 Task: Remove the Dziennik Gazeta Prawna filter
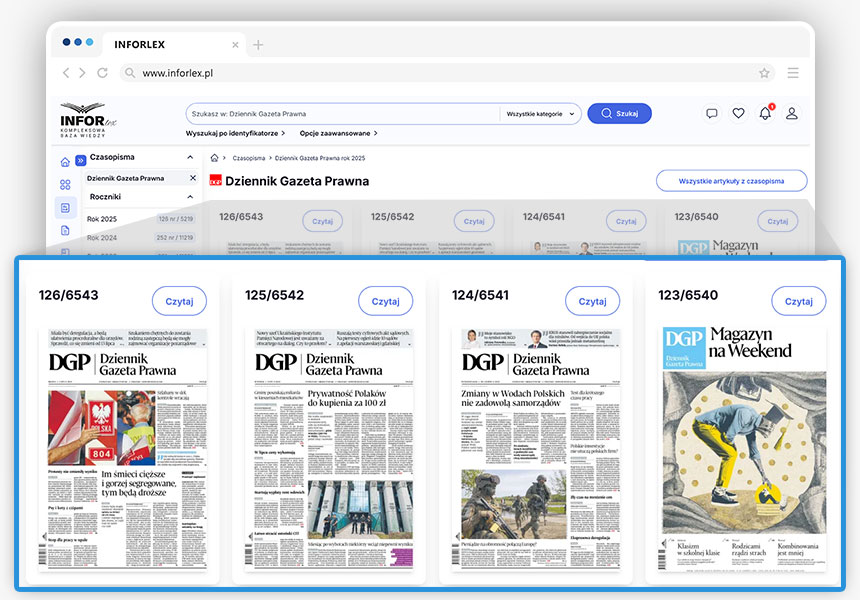click(193, 178)
